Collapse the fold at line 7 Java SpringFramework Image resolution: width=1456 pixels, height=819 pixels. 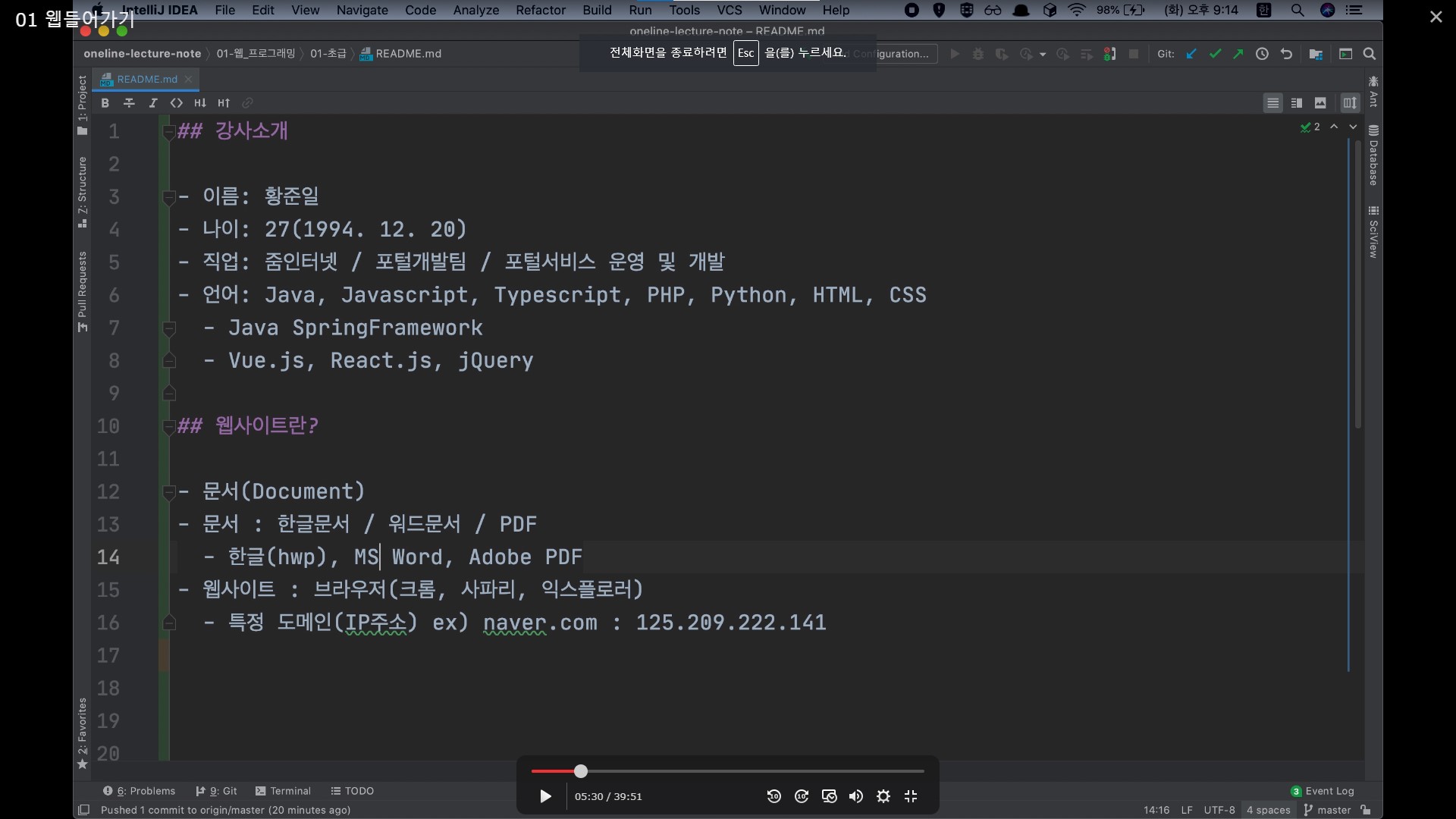tap(169, 329)
